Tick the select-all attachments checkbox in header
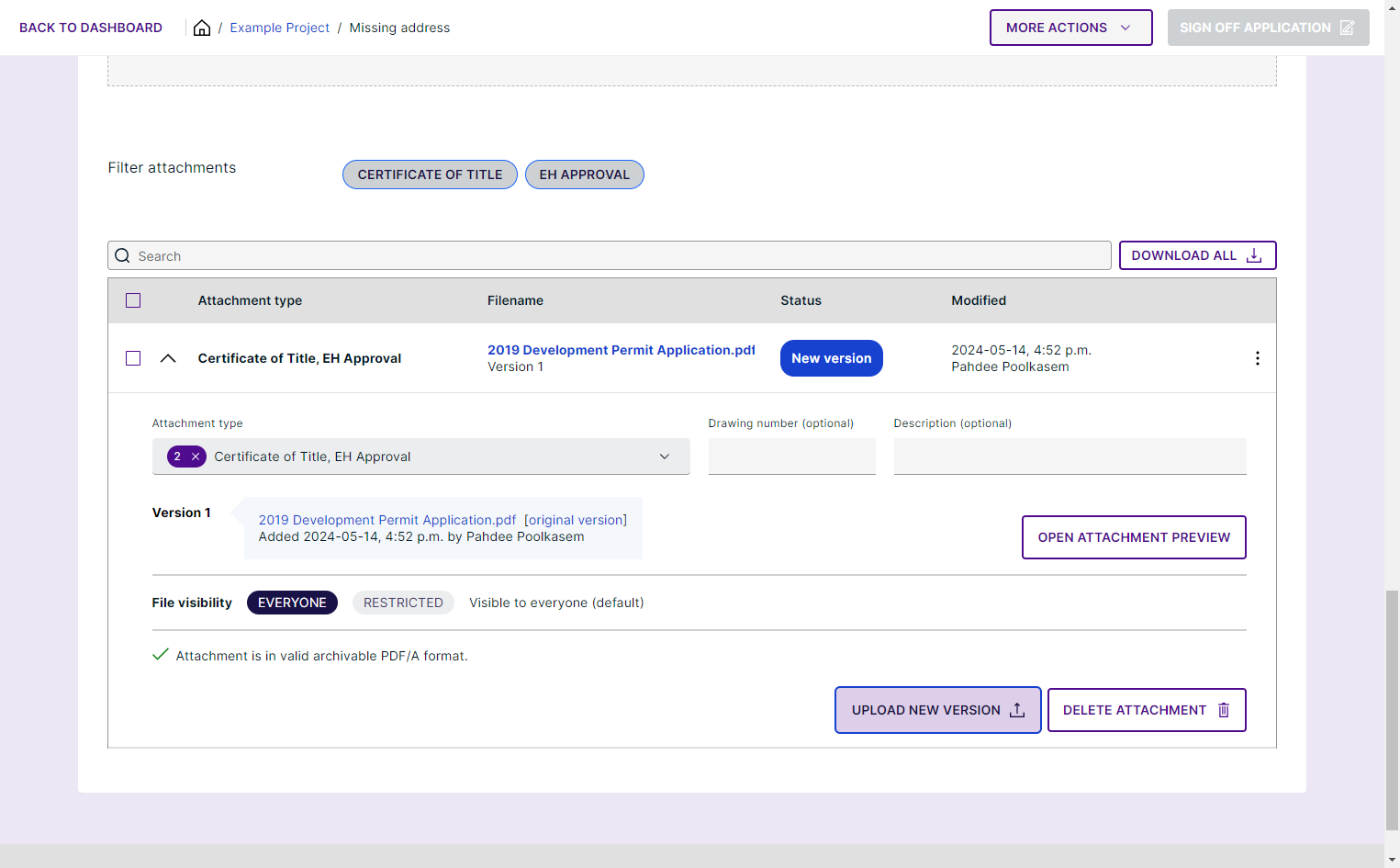Viewport: 1400px width, 868px height. tap(133, 300)
